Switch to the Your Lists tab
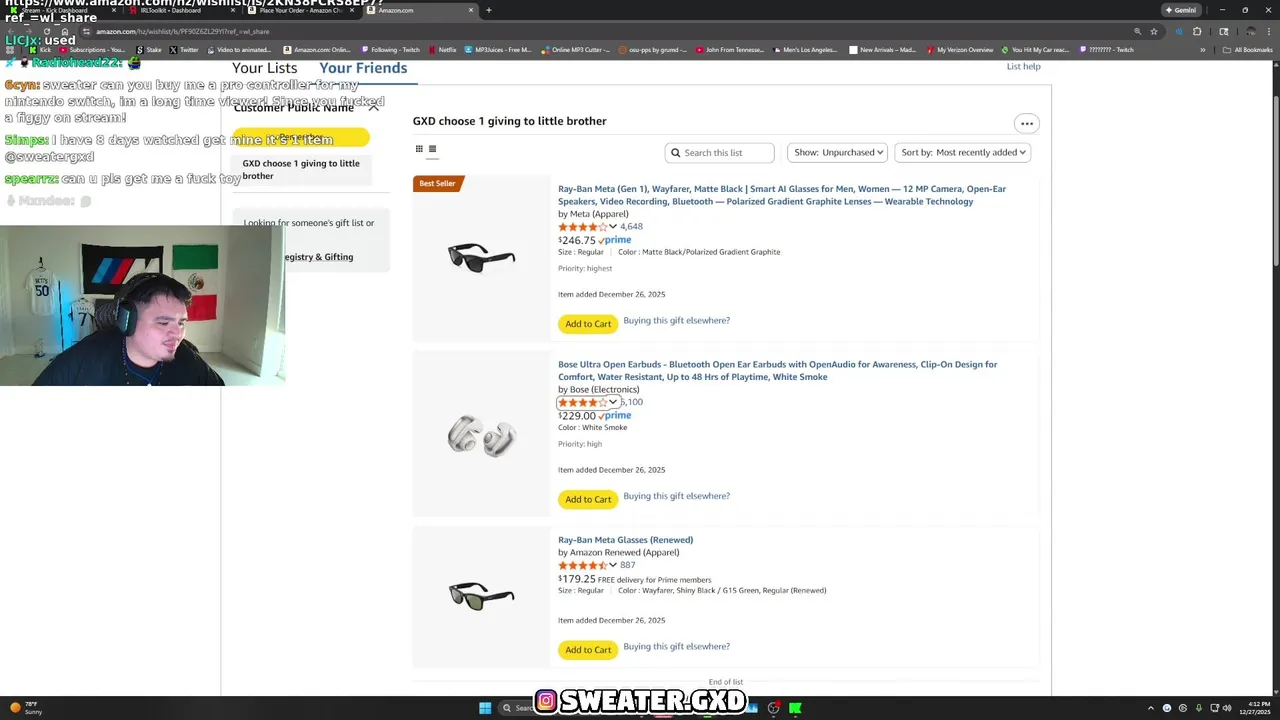The height and width of the screenshot is (720, 1280). click(x=265, y=68)
